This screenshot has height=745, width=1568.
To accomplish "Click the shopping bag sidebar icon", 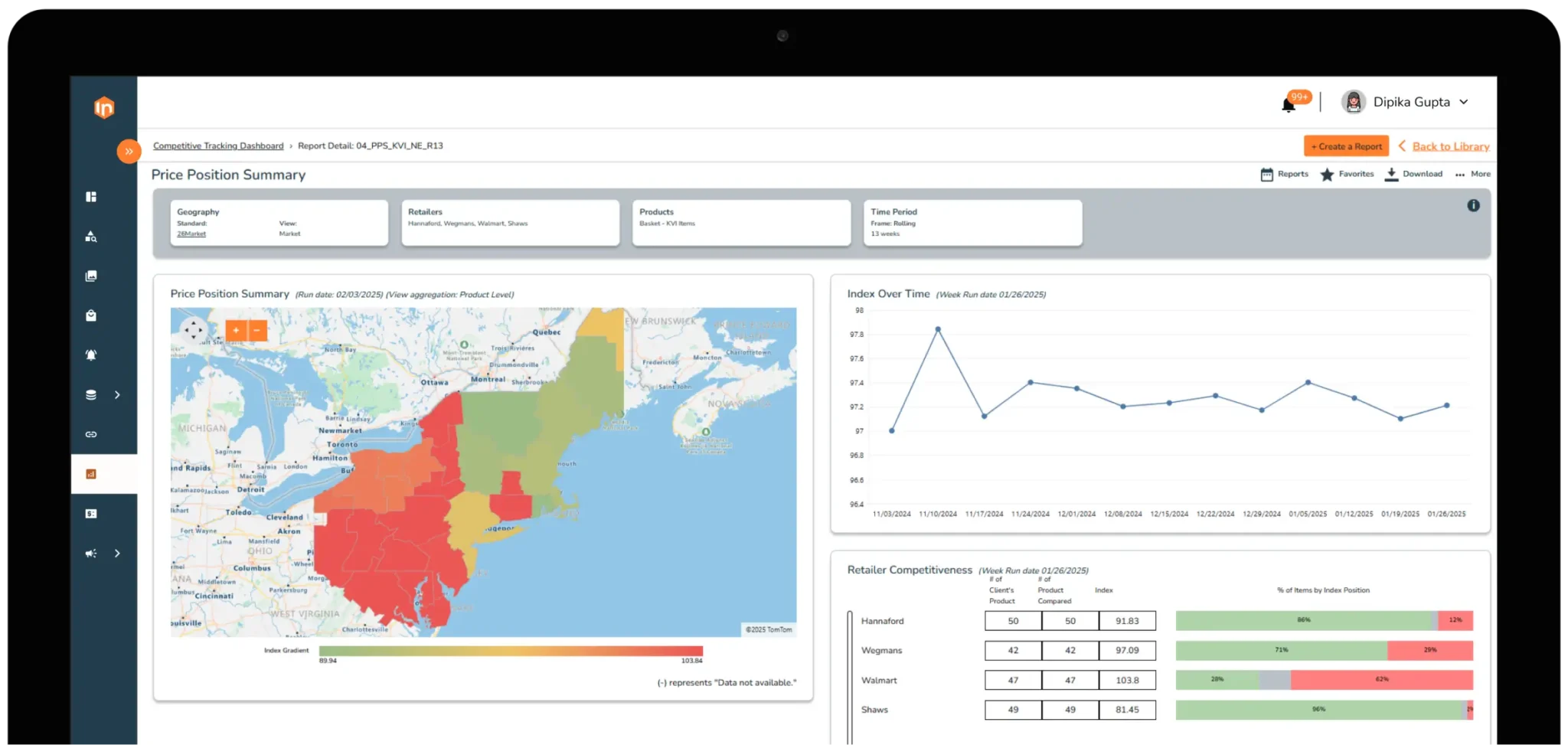I will (91, 315).
